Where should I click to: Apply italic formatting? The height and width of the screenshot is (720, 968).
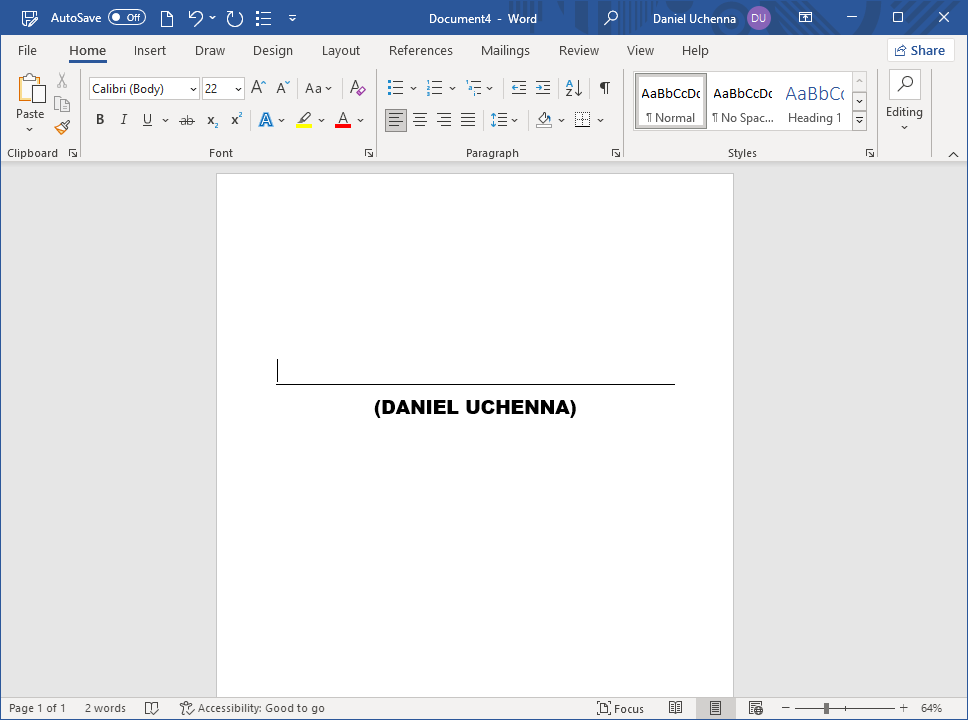123,119
